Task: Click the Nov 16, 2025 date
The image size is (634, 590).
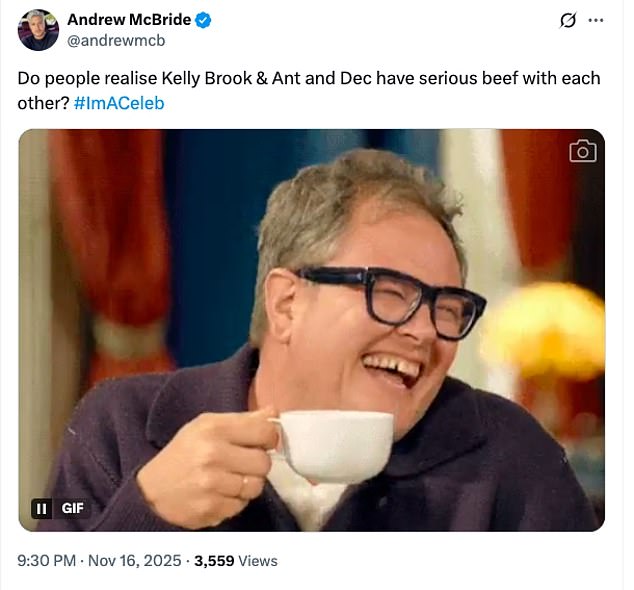Action: click(134, 561)
